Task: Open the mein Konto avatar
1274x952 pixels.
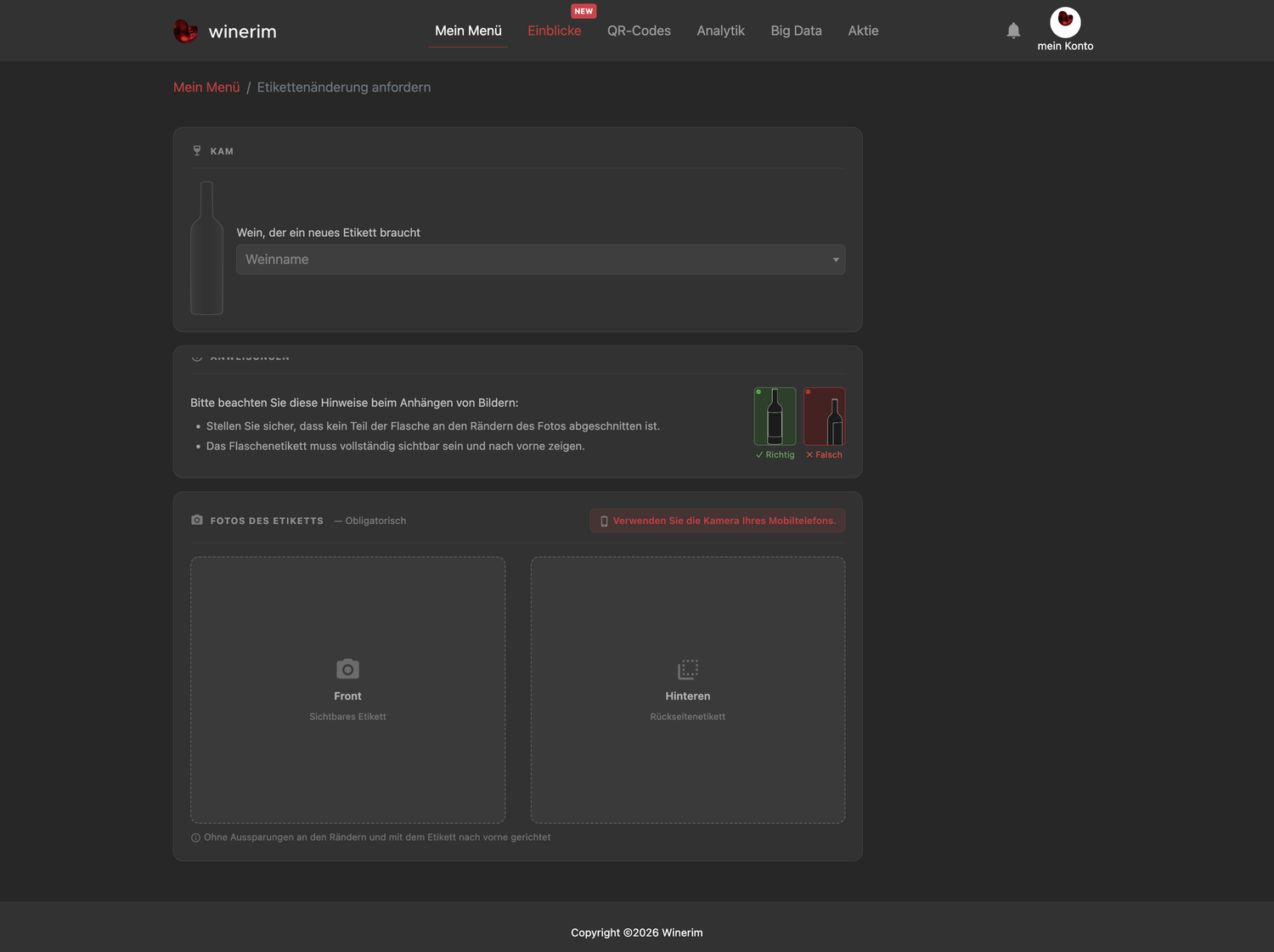Action: tap(1065, 22)
